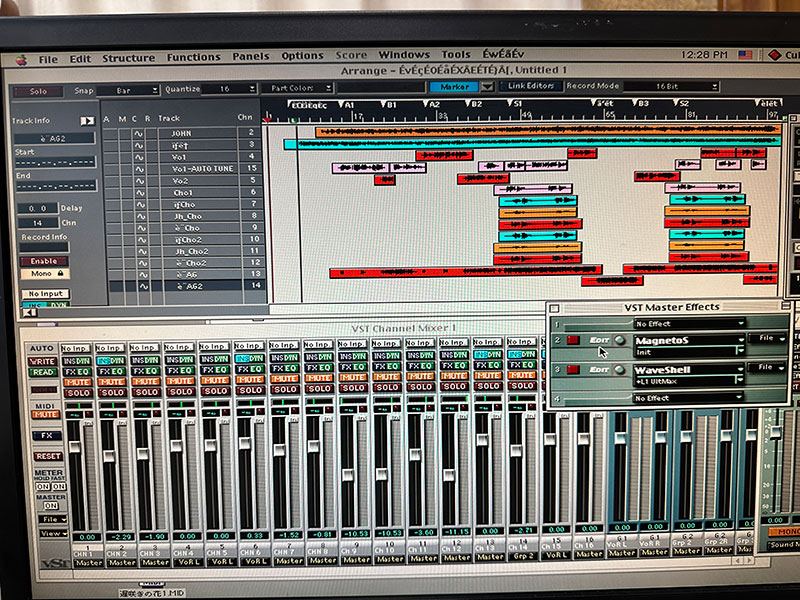This screenshot has width=800, height=600.
Task: Click the Enable record button
Action: 44,261
